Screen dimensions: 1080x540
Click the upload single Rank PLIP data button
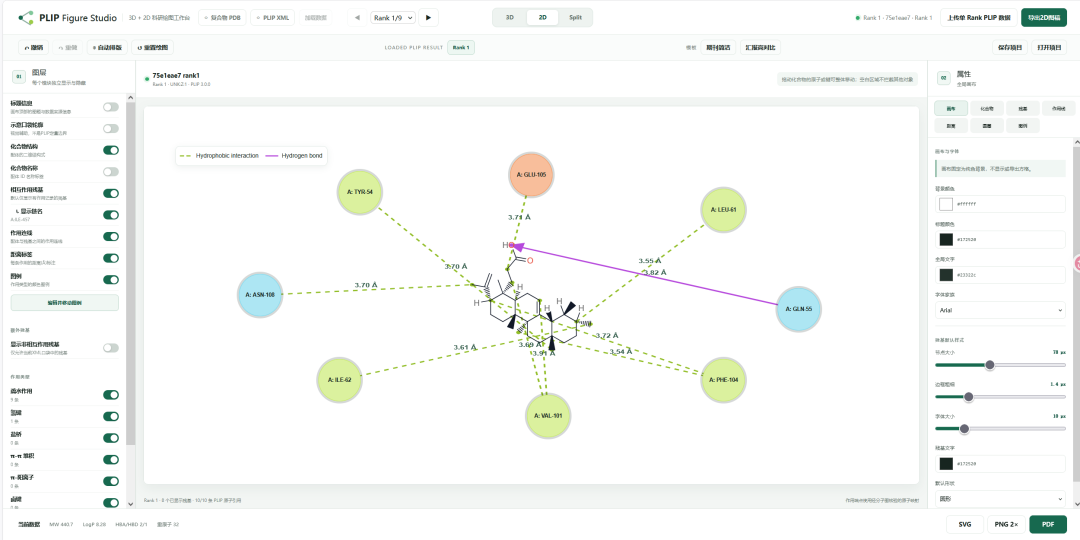[x=978, y=18]
